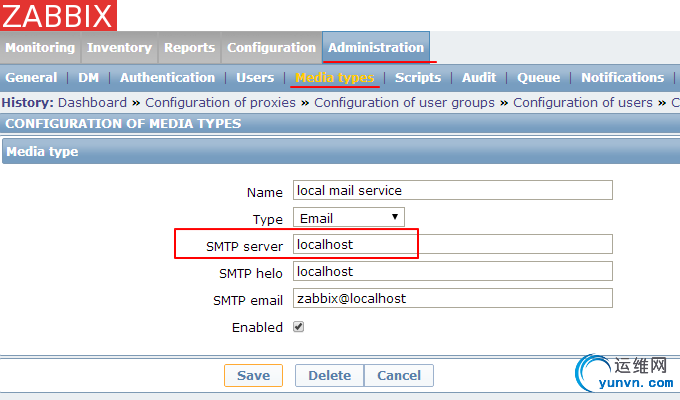
Task: Open the Monitoring menu
Action: coord(40,47)
